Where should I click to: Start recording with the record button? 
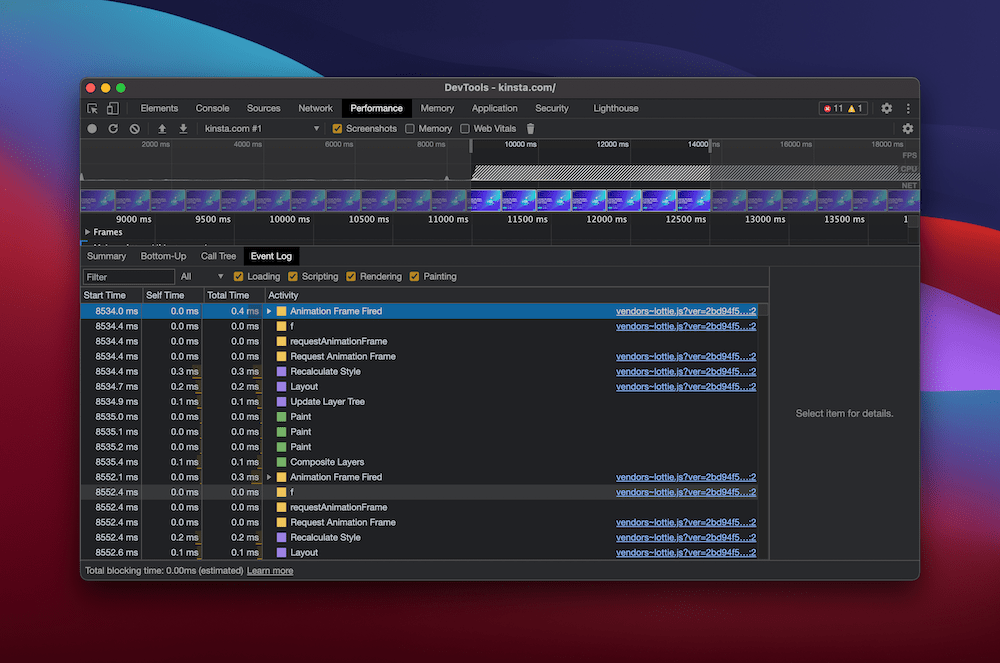tap(92, 129)
